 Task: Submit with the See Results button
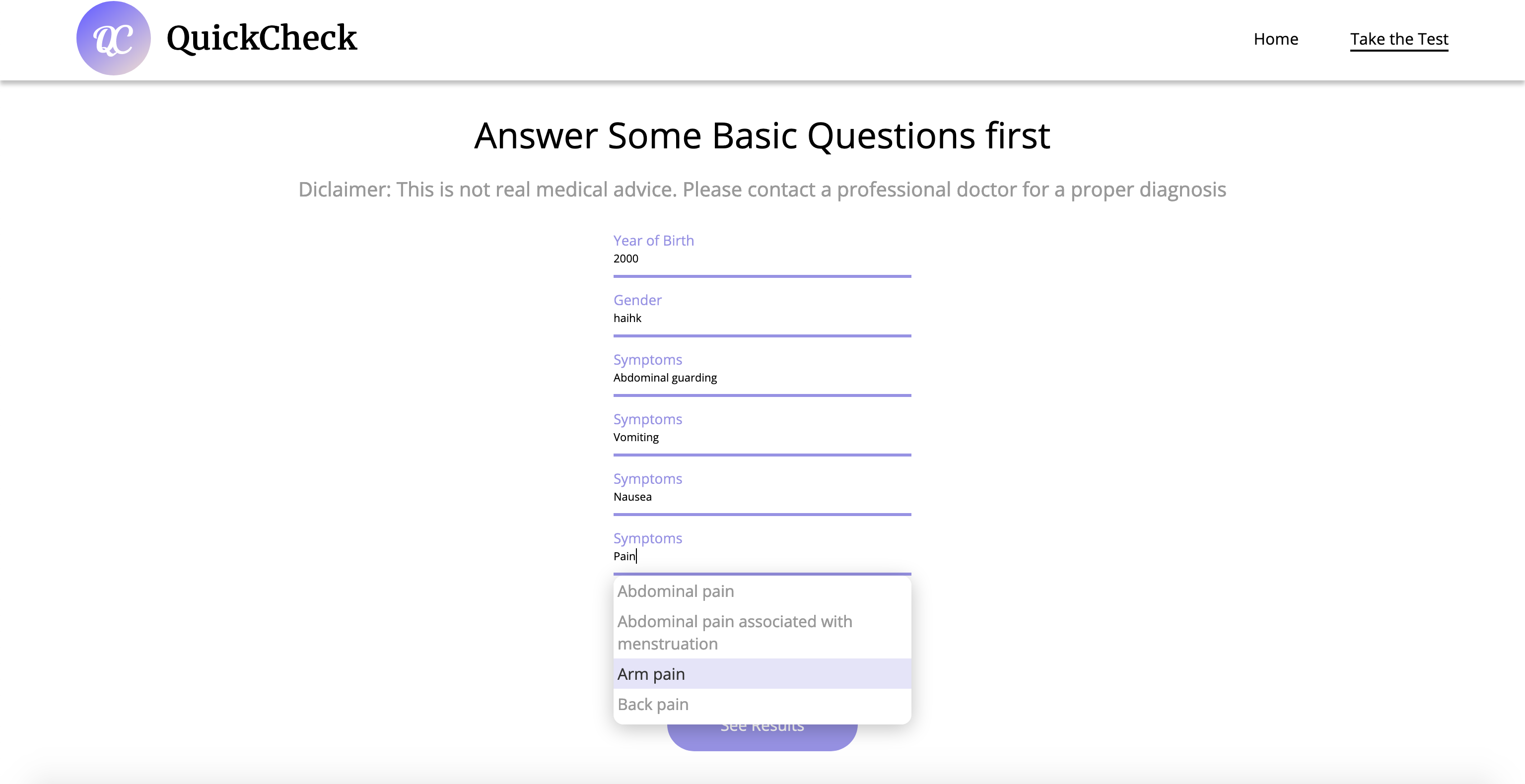(x=762, y=737)
